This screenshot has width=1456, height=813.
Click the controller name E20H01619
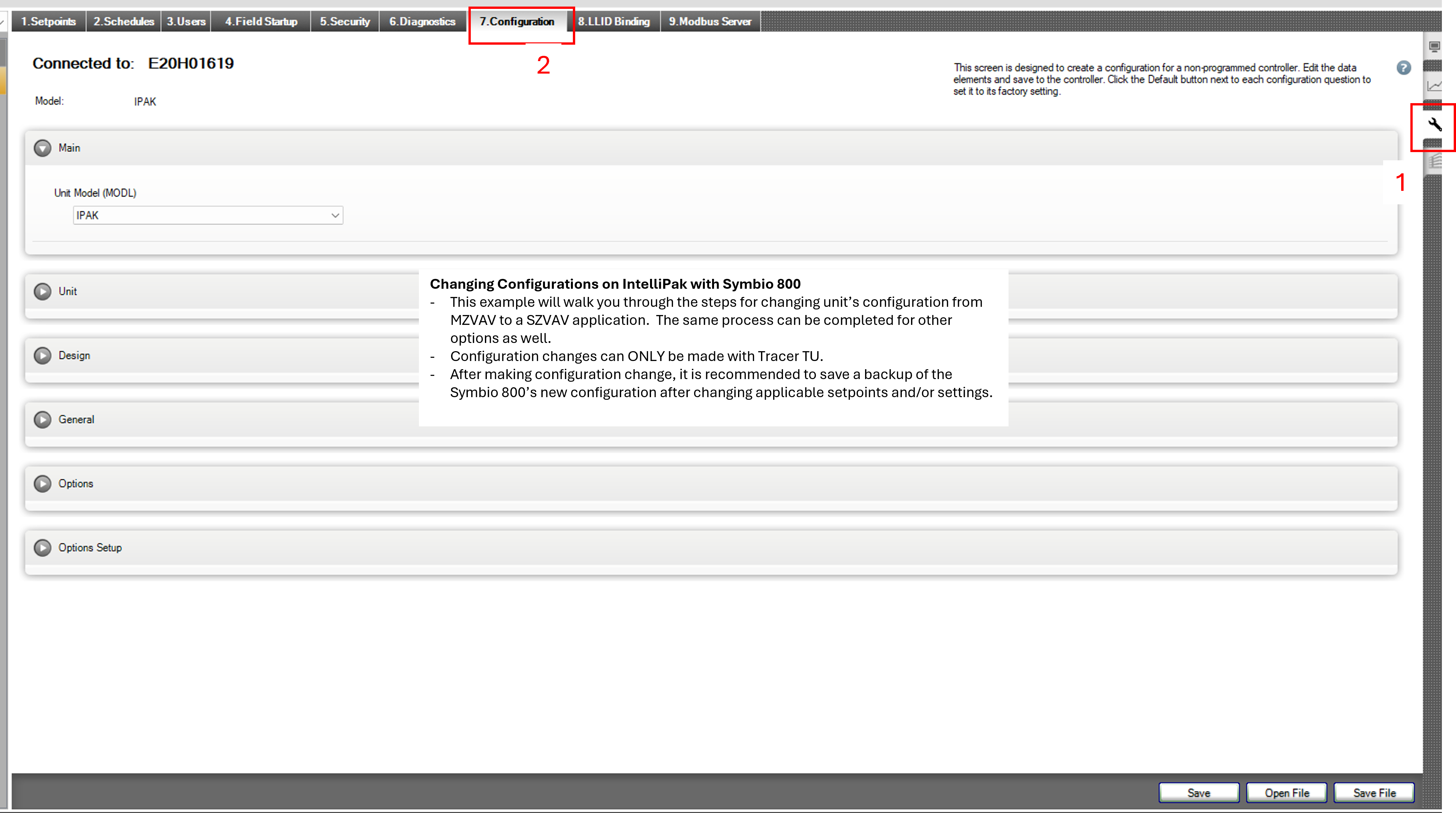191,63
